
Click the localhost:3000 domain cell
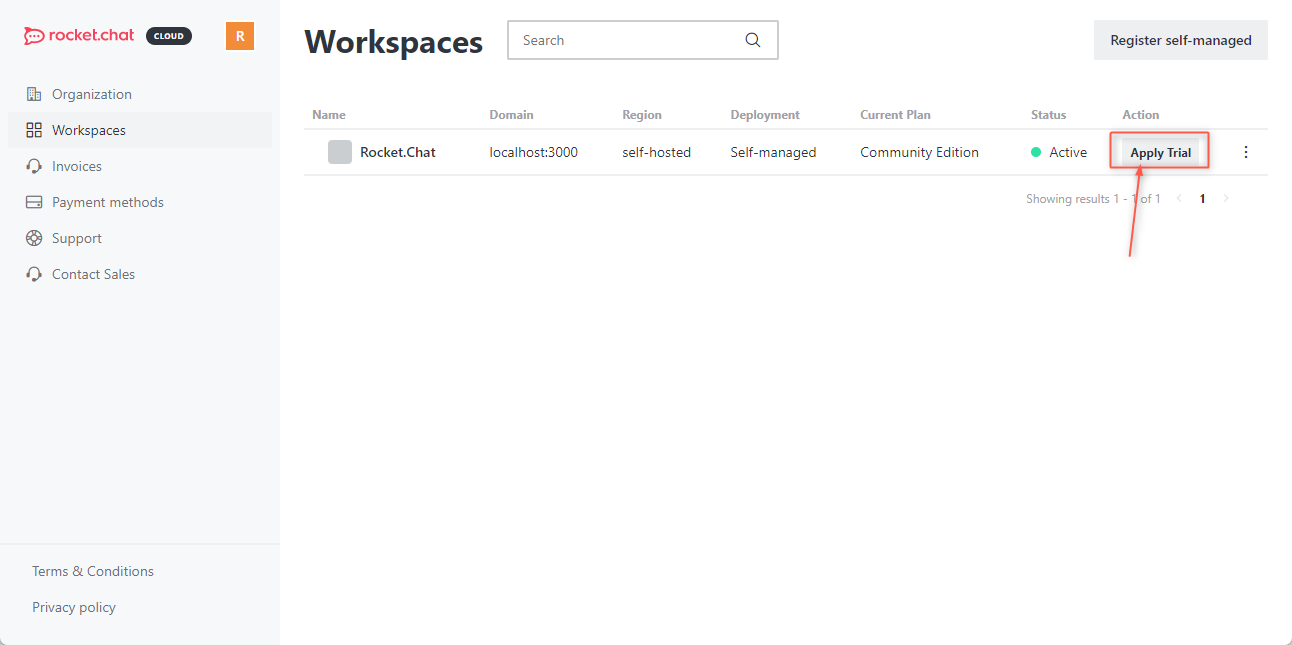click(534, 152)
